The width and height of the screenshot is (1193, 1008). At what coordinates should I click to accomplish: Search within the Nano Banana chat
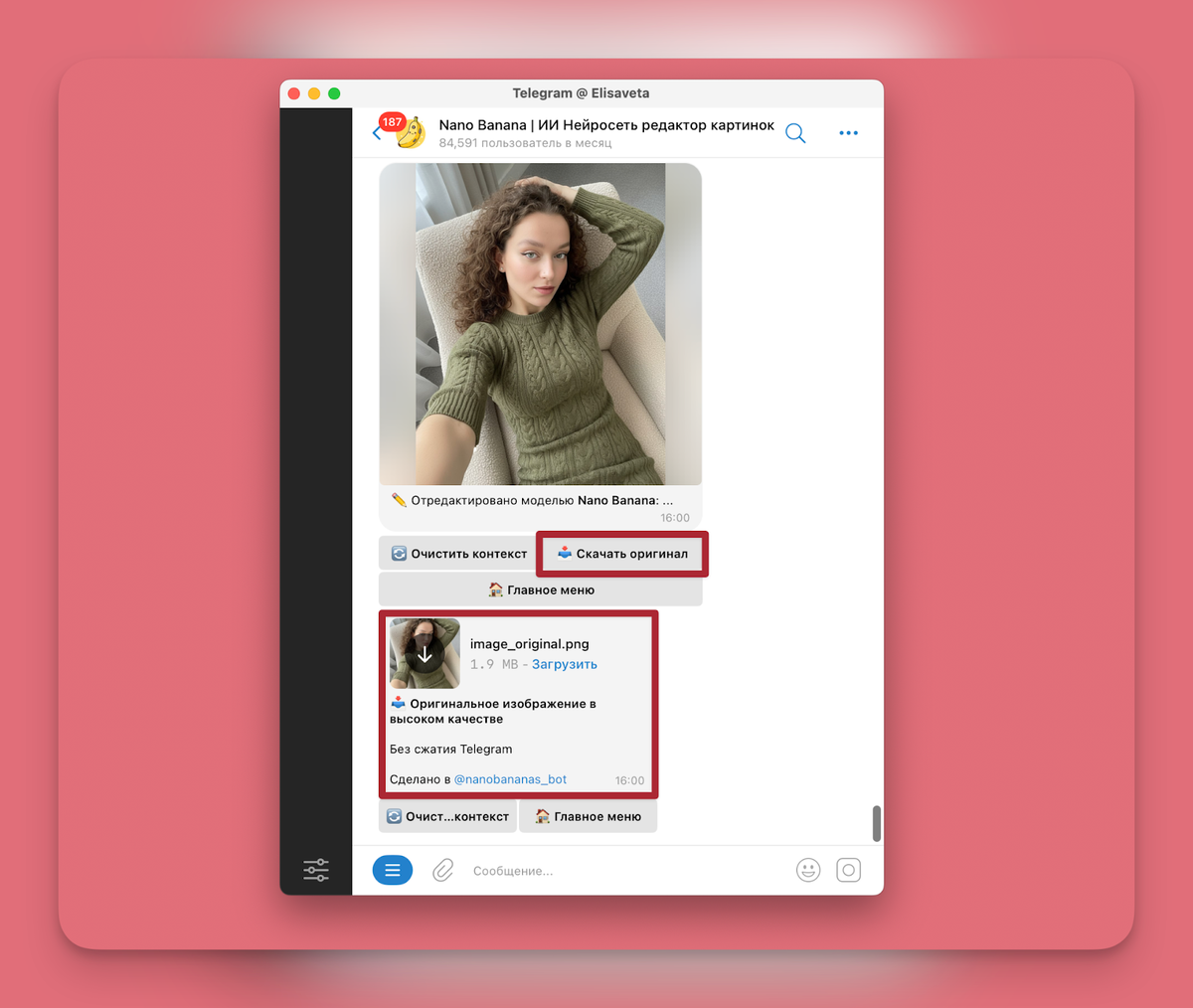(x=795, y=133)
